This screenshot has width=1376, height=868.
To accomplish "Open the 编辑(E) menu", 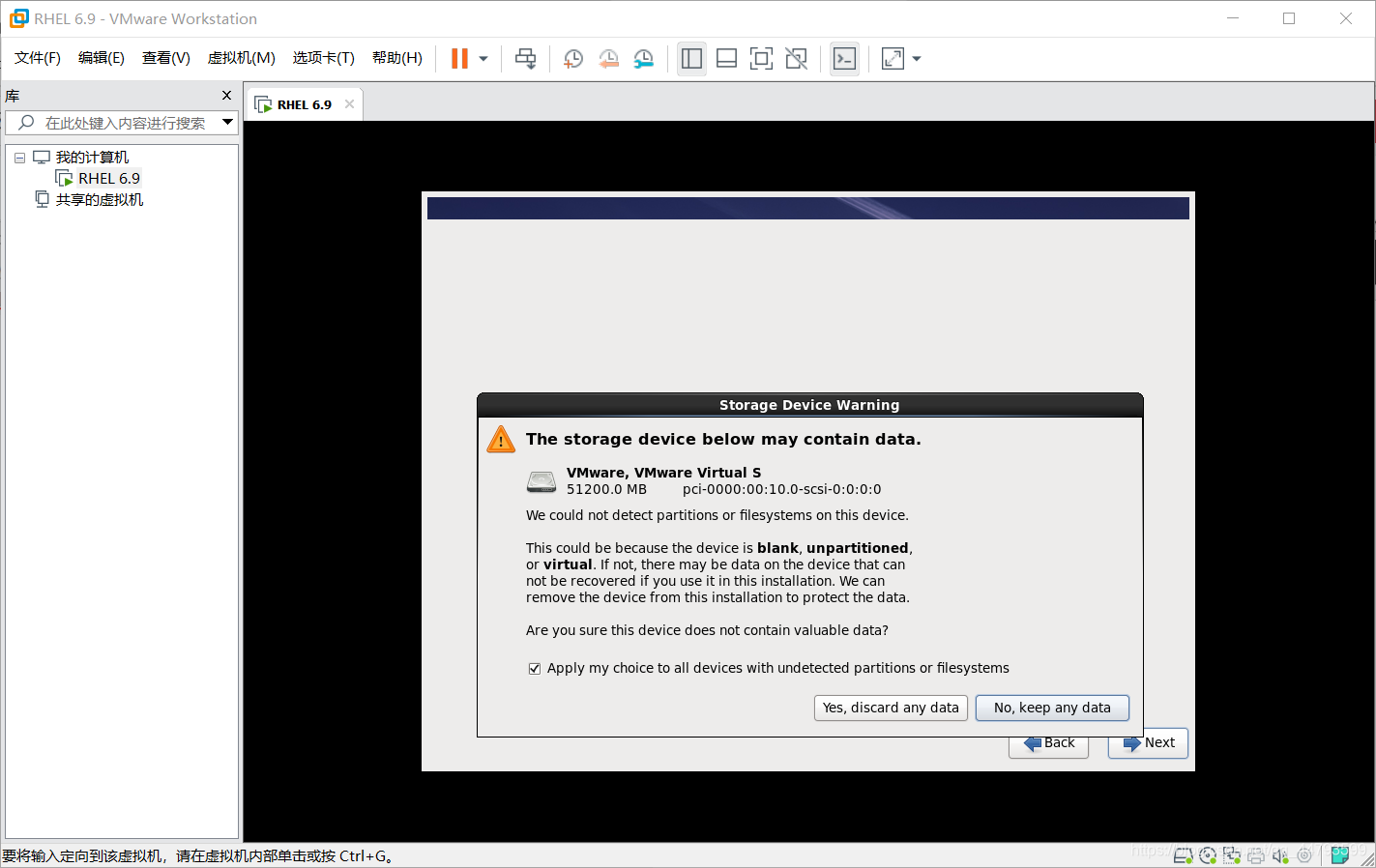I will coord(102,58).
